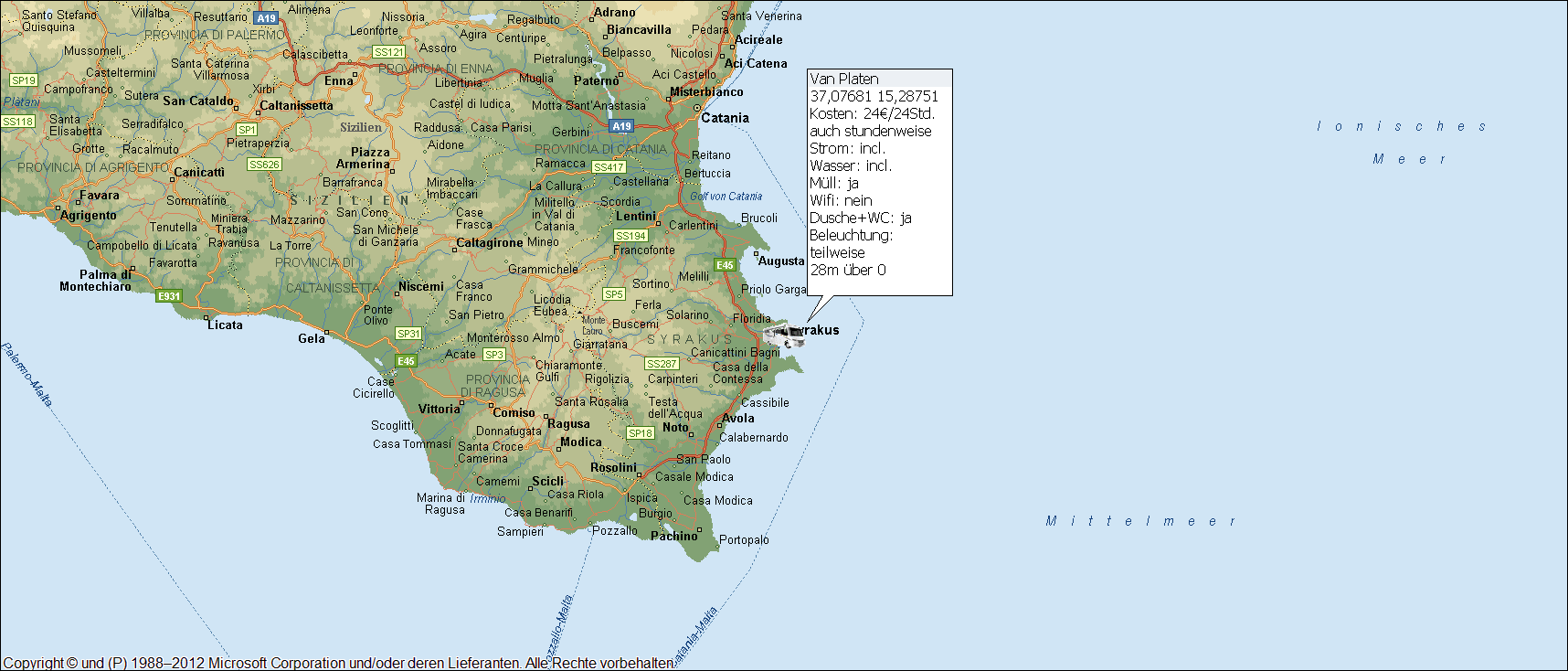The width and height of the screenshot is (1568, 671).
Task: Click the E931 road shield near Licata
Action: [169, 296]
